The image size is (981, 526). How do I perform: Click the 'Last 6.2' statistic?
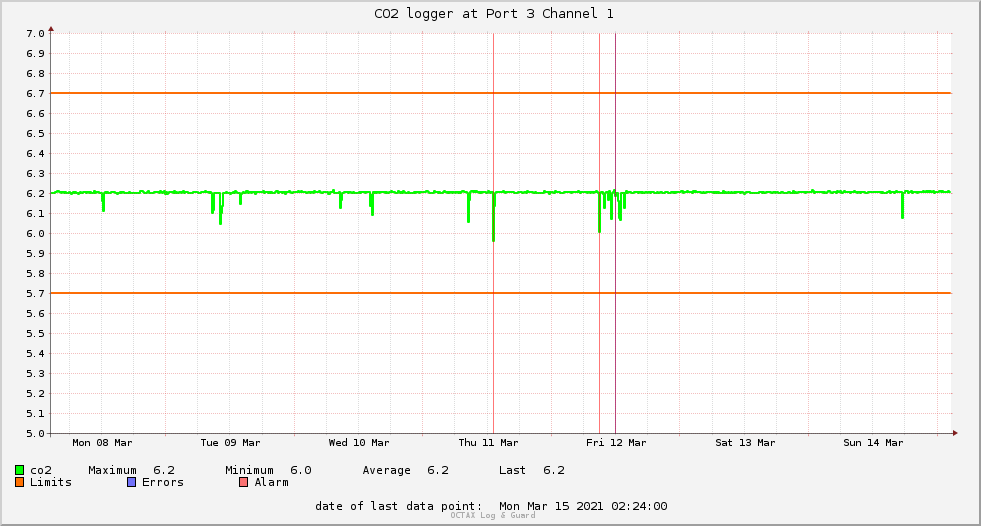pyautogui.click(x=532, y=470)
